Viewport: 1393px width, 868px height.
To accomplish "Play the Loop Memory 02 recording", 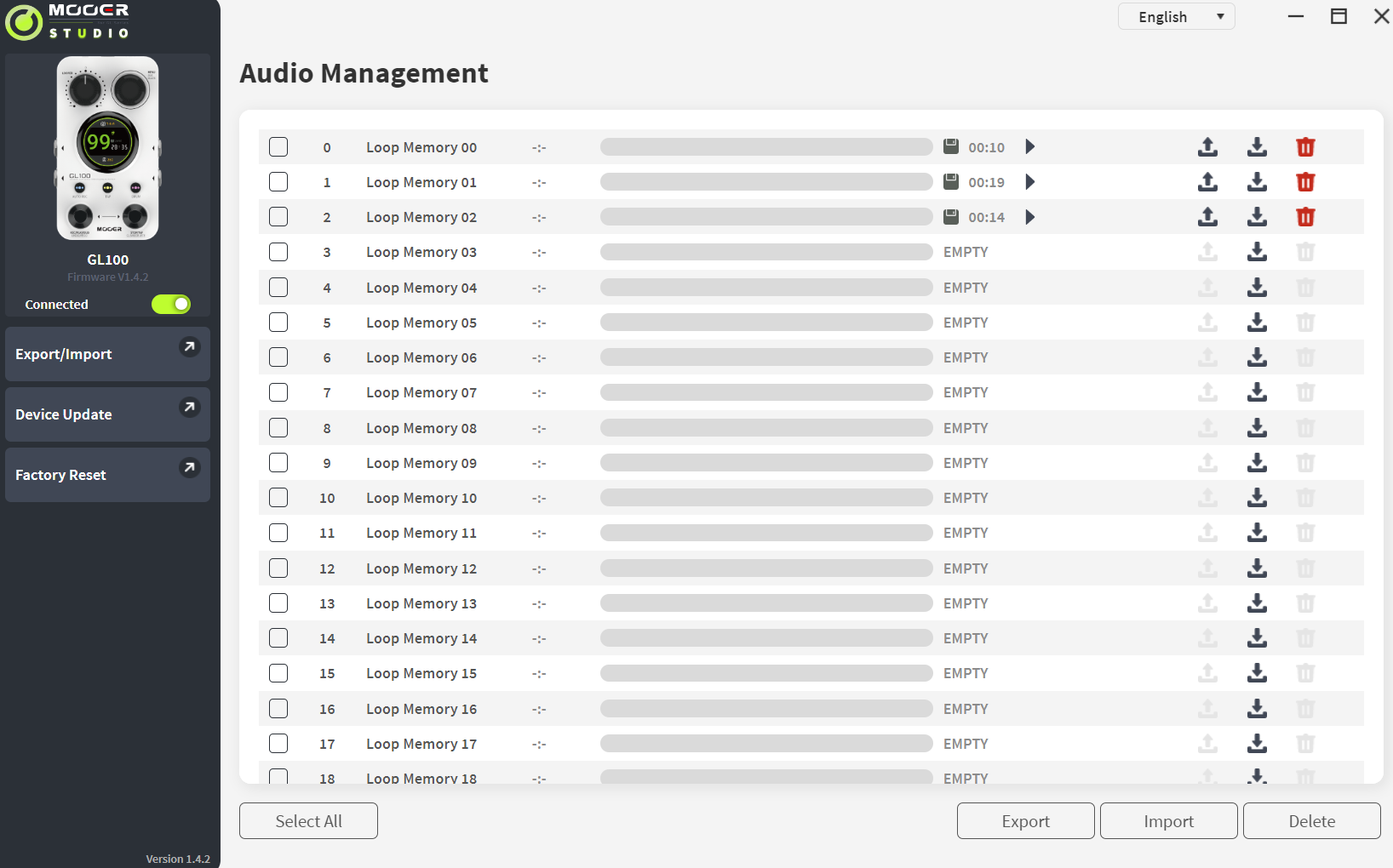I will (1029, 217).
